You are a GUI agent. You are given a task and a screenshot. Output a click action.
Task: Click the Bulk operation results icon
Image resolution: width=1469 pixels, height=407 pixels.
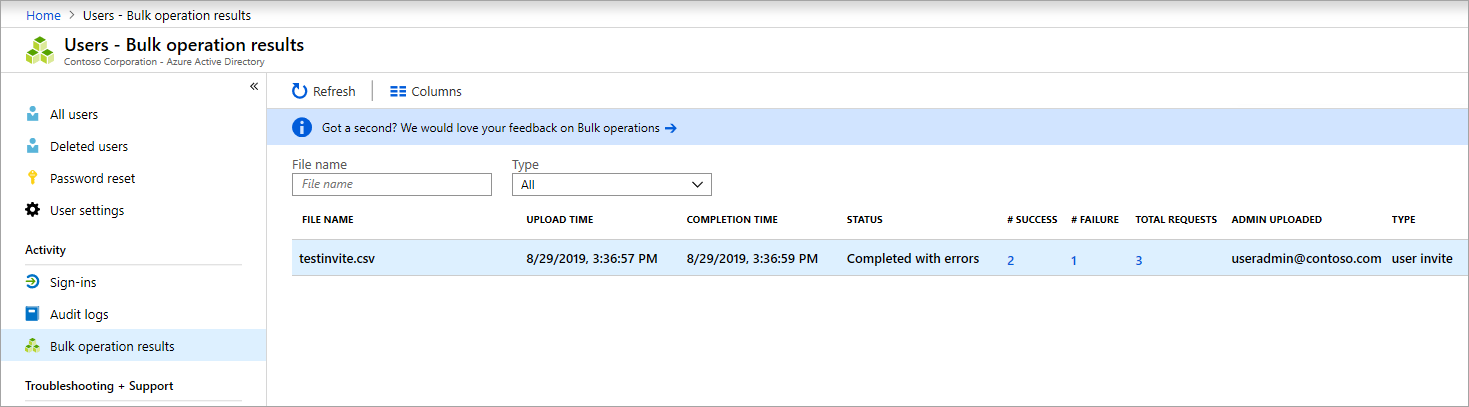click(x=33, y=346)
